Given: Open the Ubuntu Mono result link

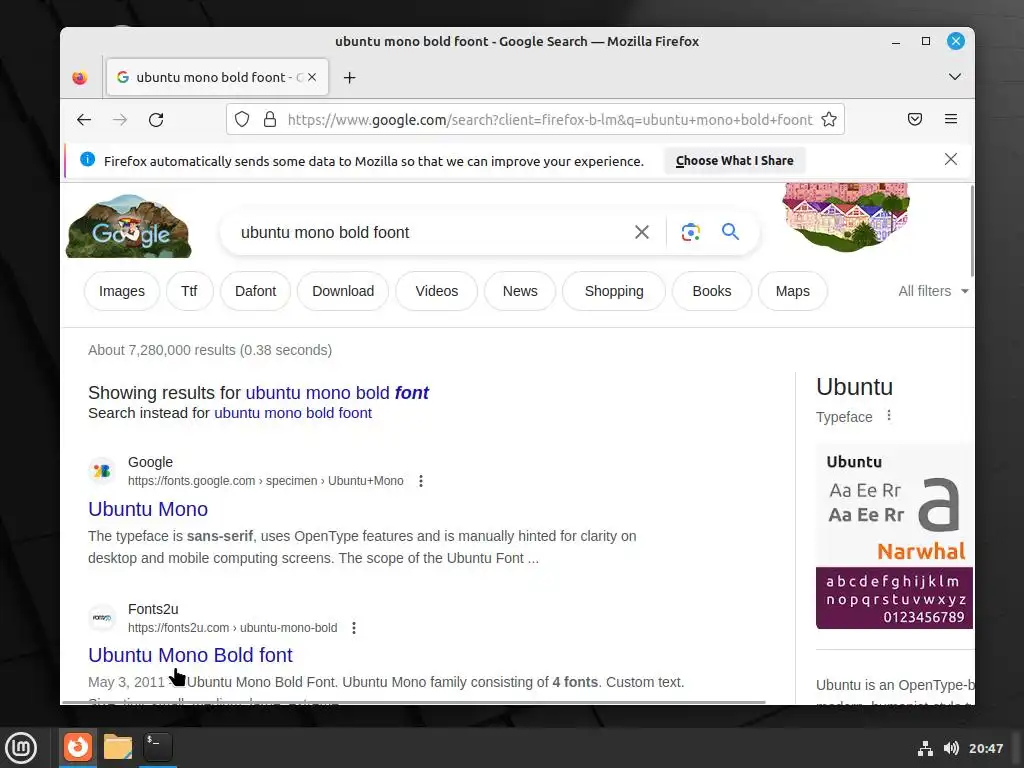Looking at the screenshot, I should (148, 509).
